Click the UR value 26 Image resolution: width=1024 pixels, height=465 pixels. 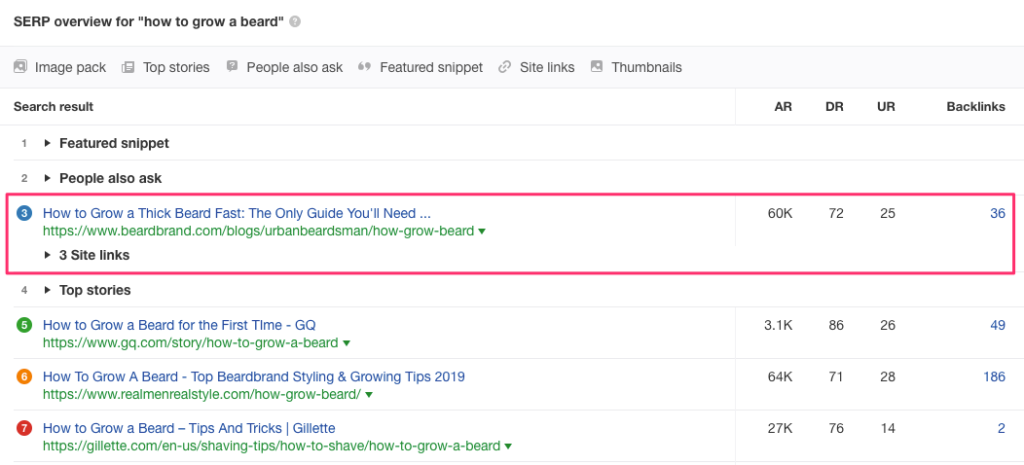coord(888,325)
